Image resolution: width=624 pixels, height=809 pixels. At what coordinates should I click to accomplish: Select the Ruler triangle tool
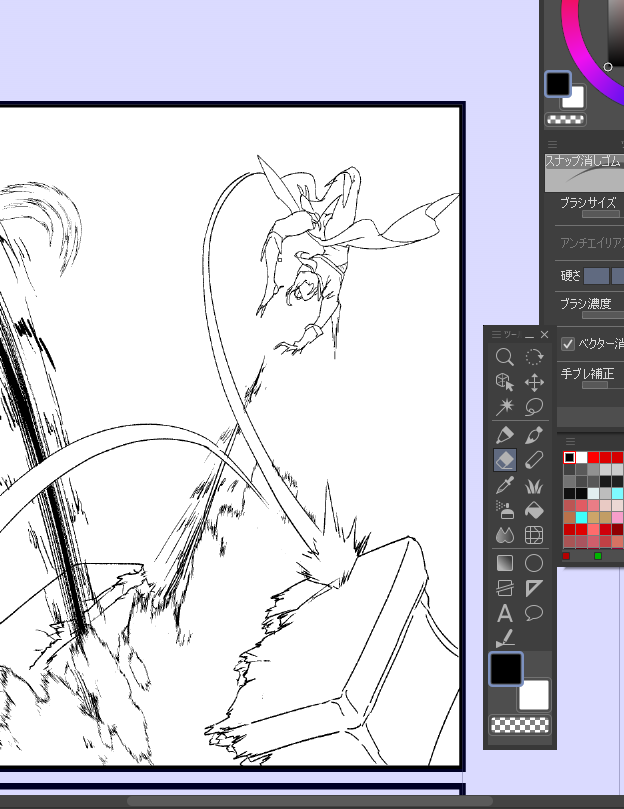(x=534, y=588)
